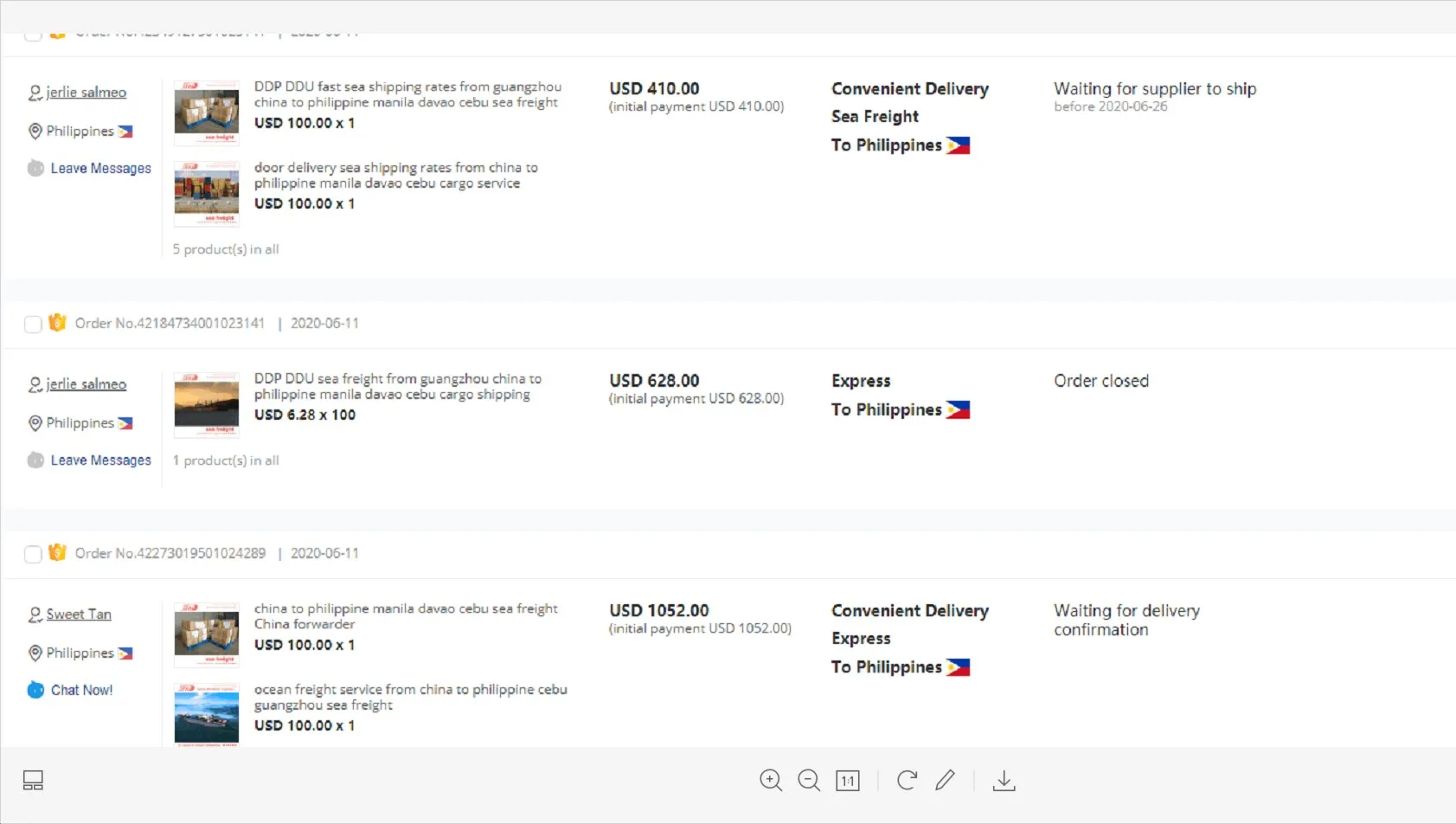Rotate the image with the rotate icon
Screen dimensions: 1456x824
pos(907,781)
